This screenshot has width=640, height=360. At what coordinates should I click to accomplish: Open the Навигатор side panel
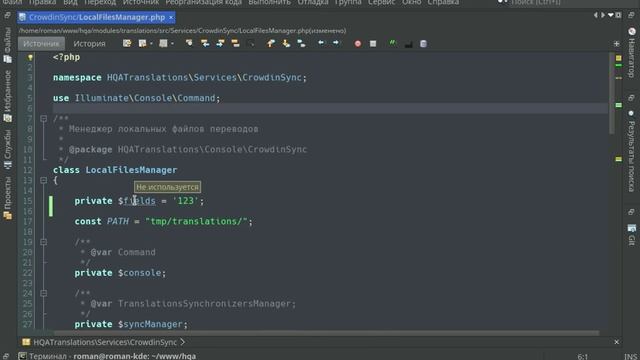click(x=631, y=52)
